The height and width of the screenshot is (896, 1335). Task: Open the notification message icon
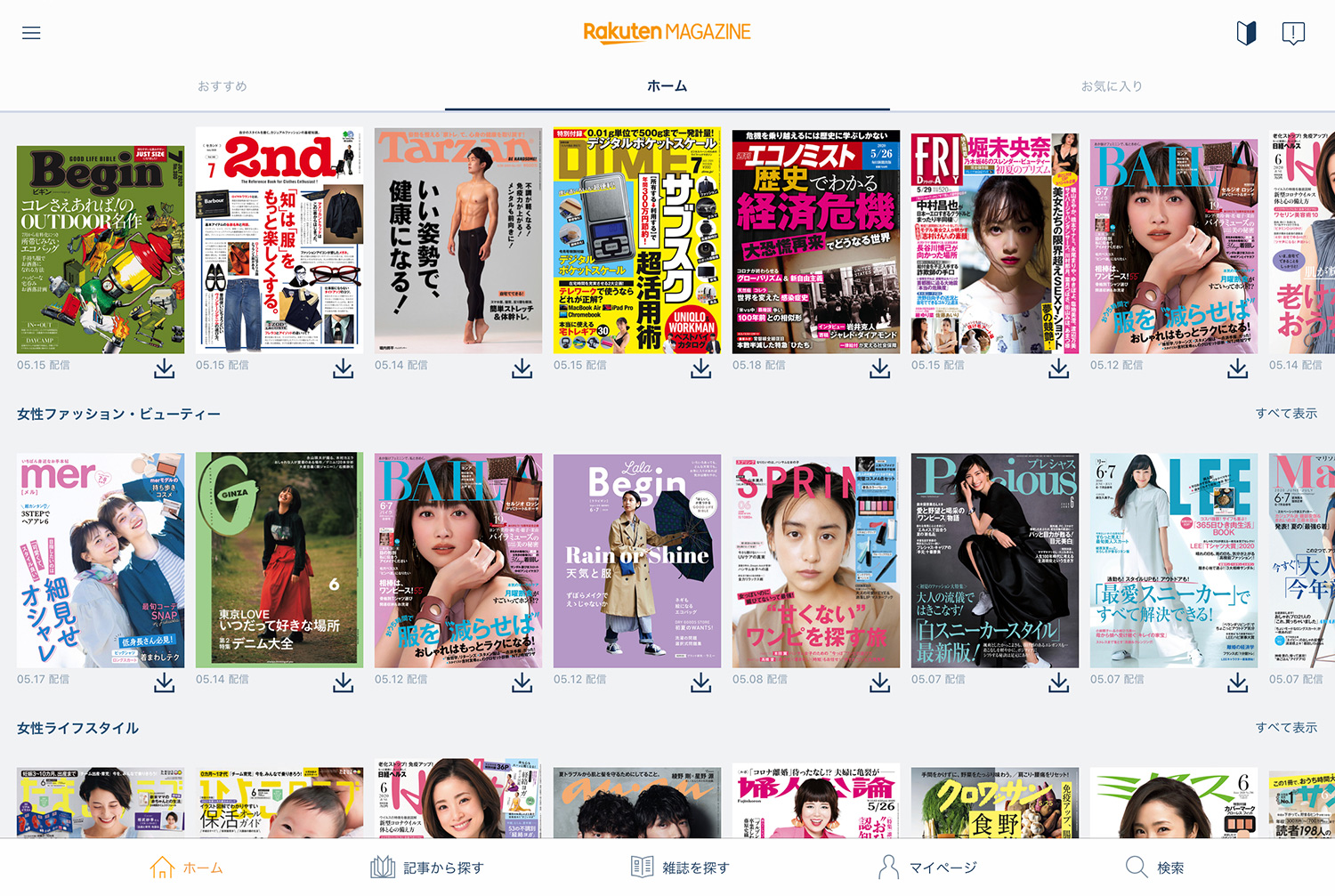click(1293, 34)
